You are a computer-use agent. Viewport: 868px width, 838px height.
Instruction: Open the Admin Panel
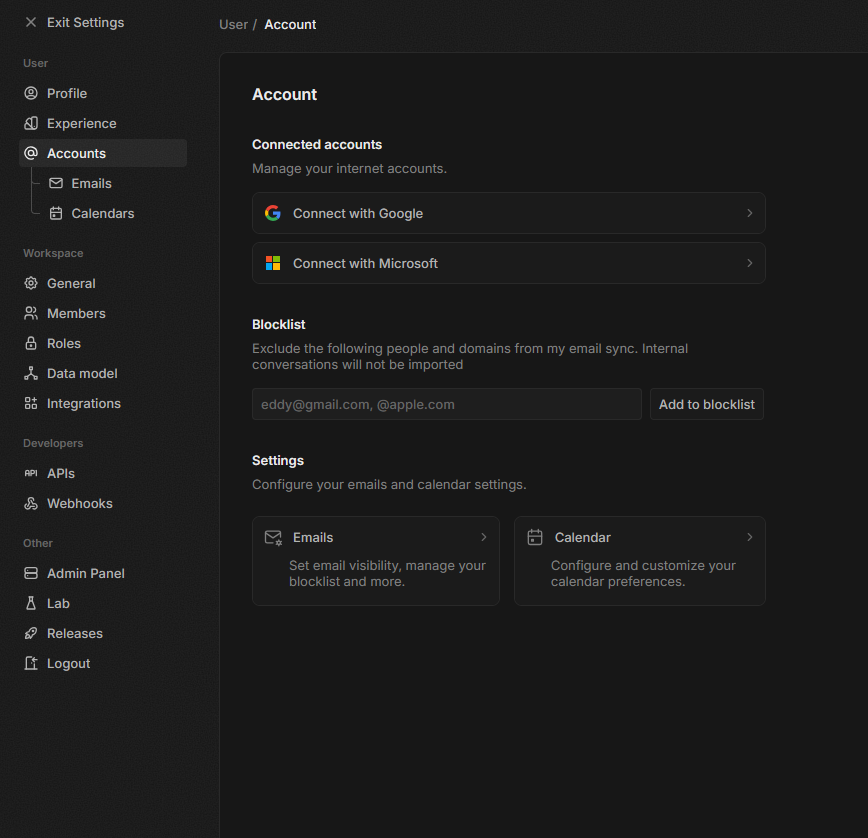(103, 573)
